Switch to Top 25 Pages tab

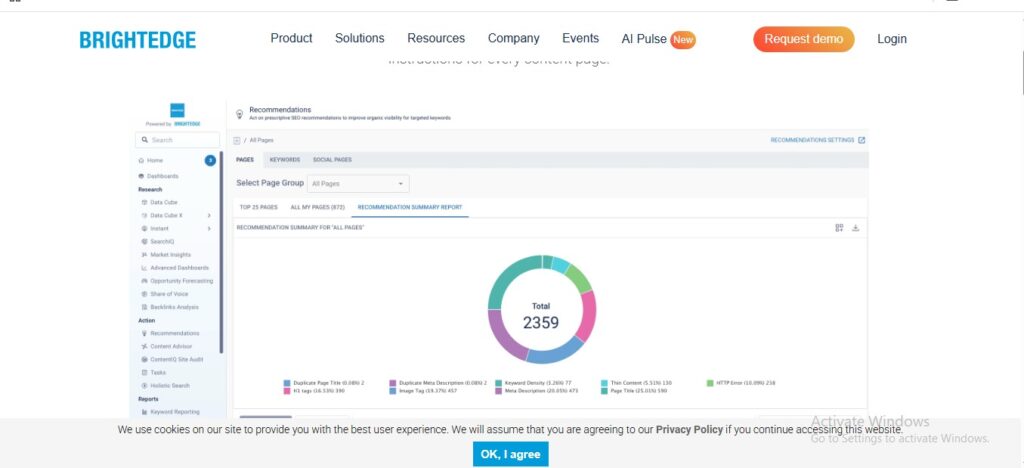point(259,207)
